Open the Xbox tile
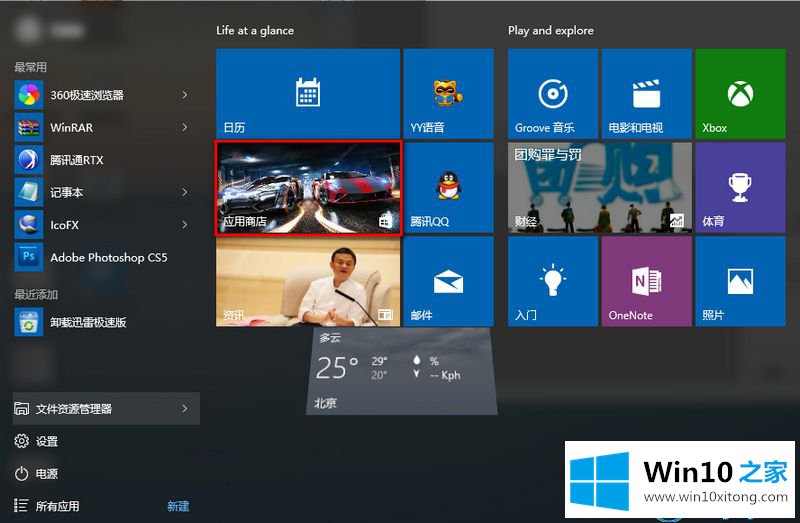The image size is (800, 523). [x=740, y=93]
